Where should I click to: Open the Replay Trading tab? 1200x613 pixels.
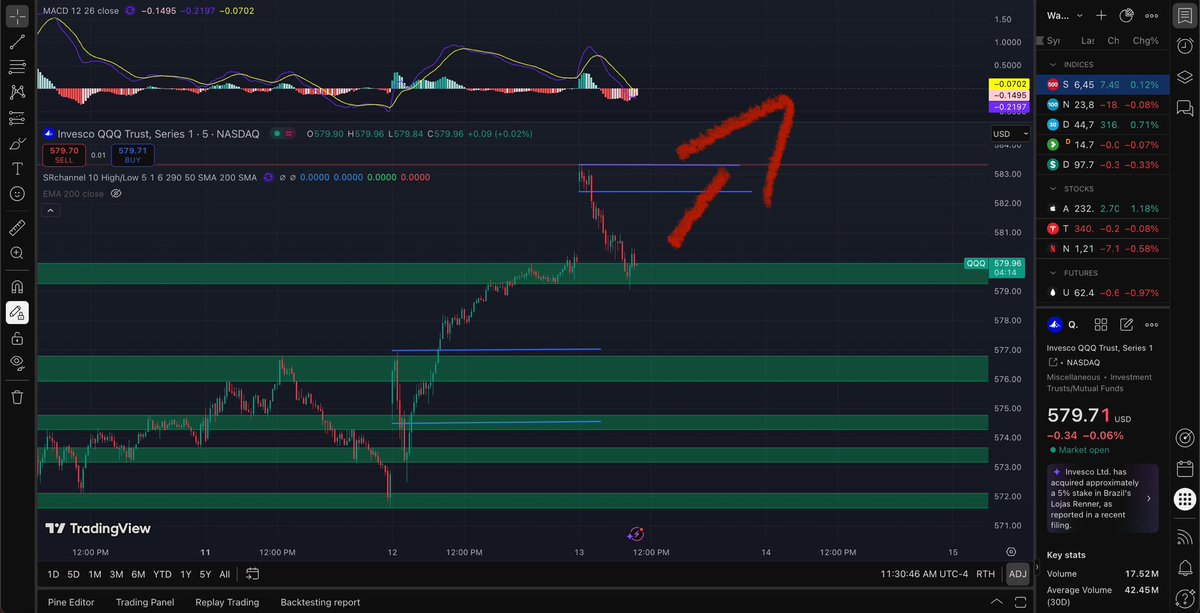(227, 602)
